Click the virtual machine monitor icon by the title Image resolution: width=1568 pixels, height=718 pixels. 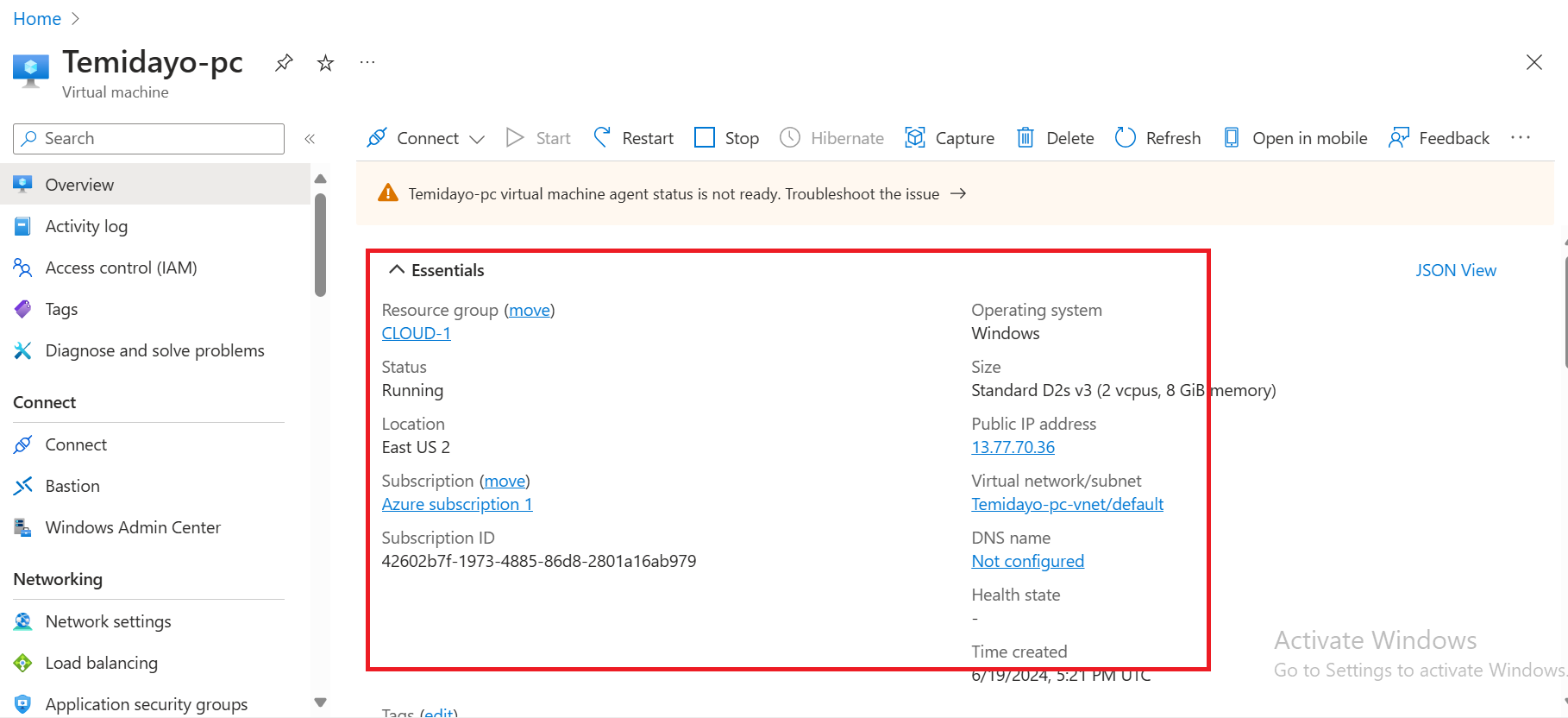tap(31, 72)
